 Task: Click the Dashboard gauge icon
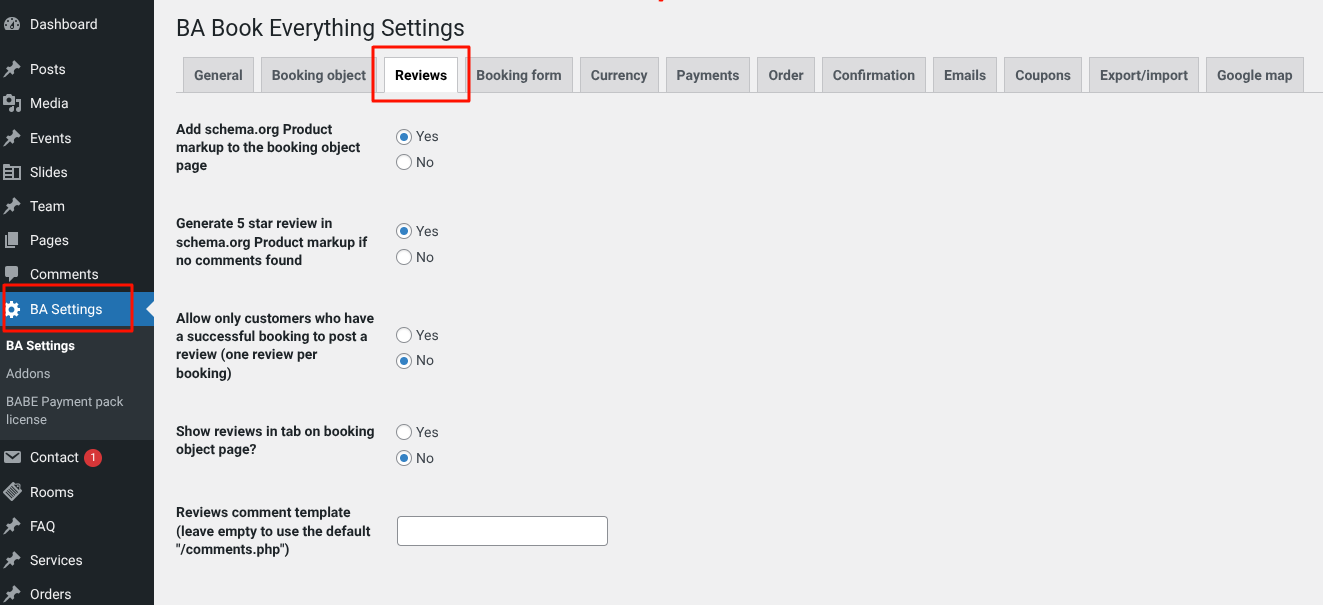click(x=12, y=24)
